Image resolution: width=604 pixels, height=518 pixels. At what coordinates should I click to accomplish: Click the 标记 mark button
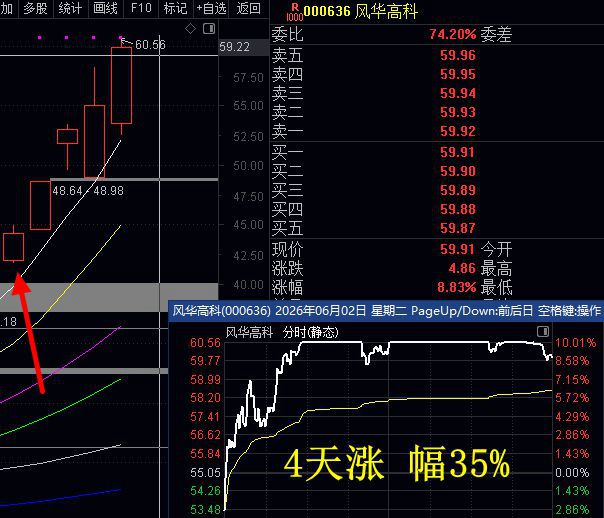(x=175, y=8)
